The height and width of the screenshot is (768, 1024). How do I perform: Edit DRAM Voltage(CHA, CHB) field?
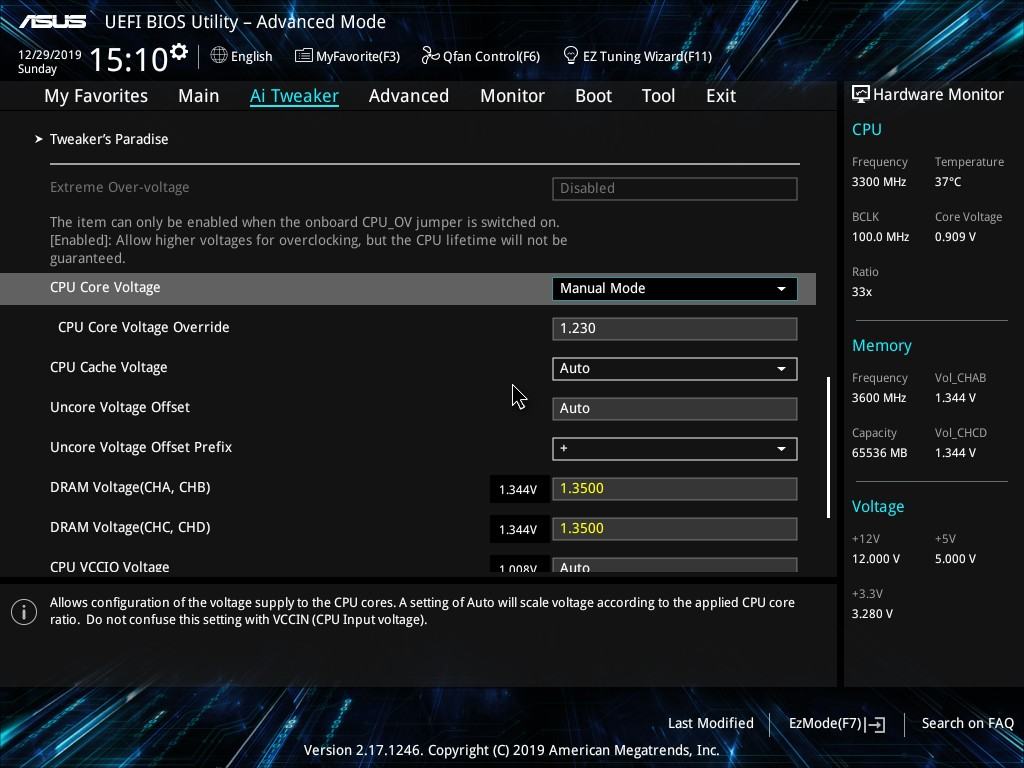pos(675,488)
